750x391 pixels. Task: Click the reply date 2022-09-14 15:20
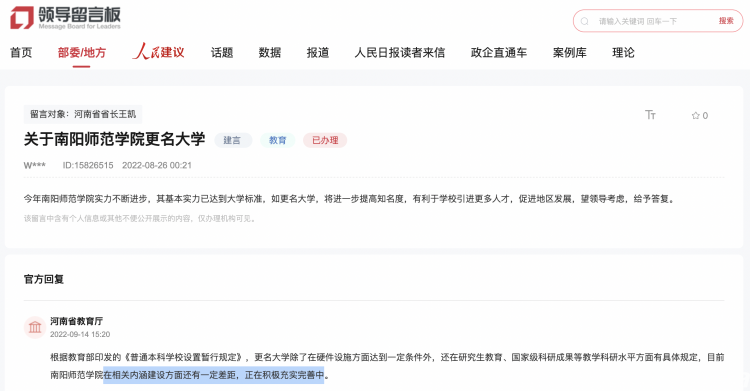80,335
